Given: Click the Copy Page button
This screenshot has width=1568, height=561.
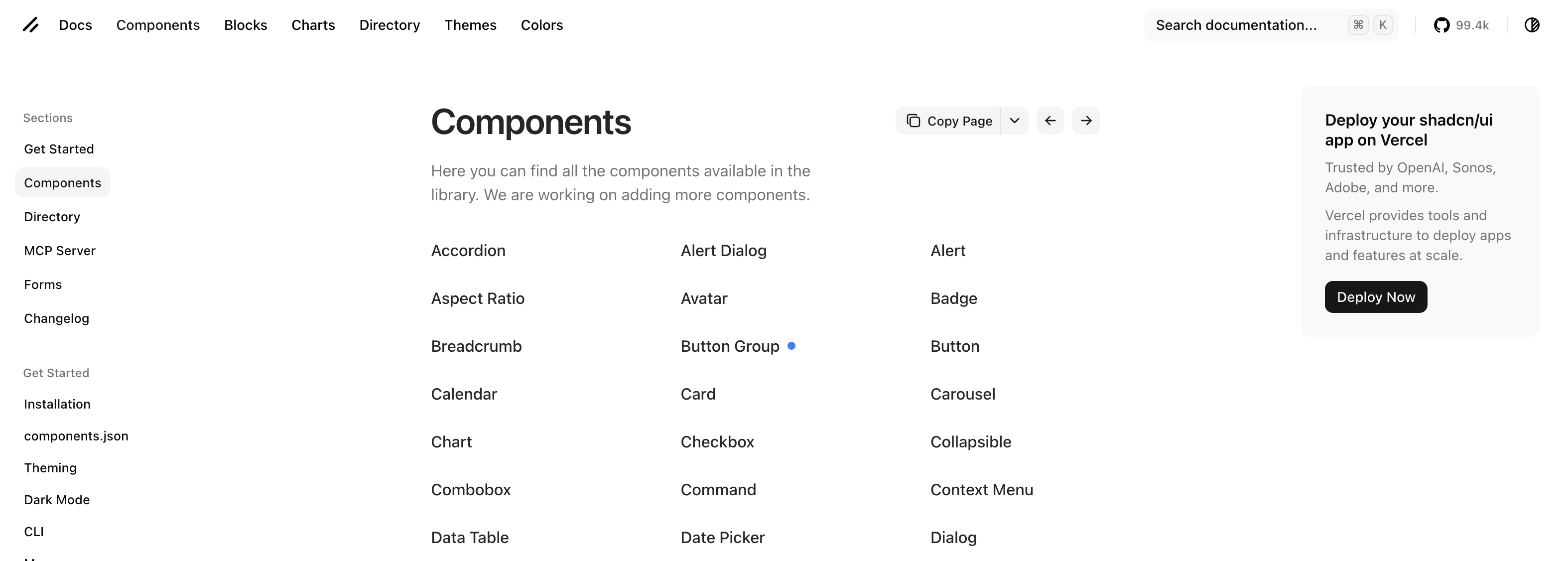Looking at the screenshot, I should click(x=948, y=121).
